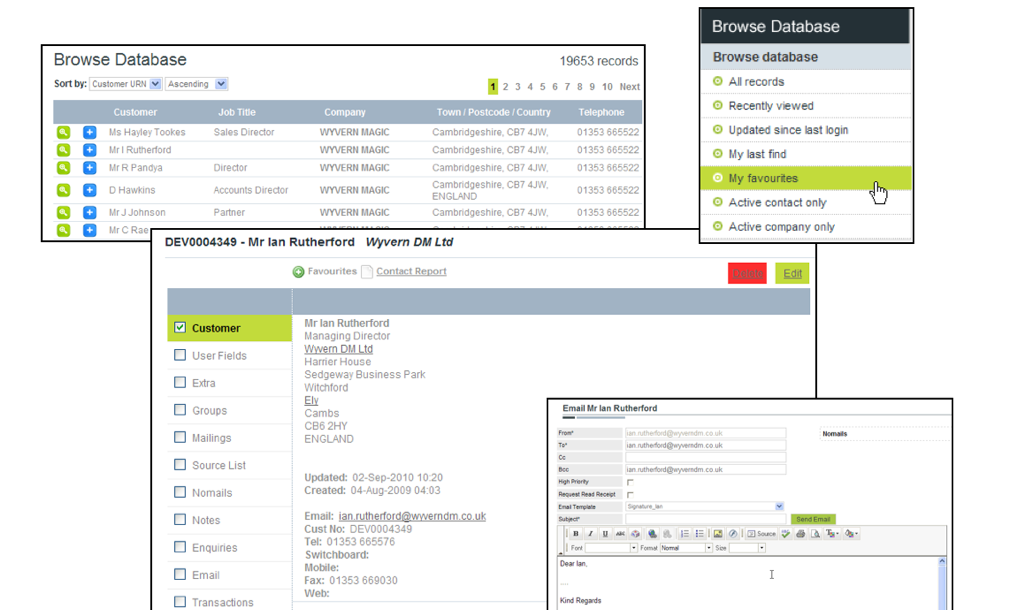
Task: Add to Favourites using the green plus icon
Action: tap(298, 271)
